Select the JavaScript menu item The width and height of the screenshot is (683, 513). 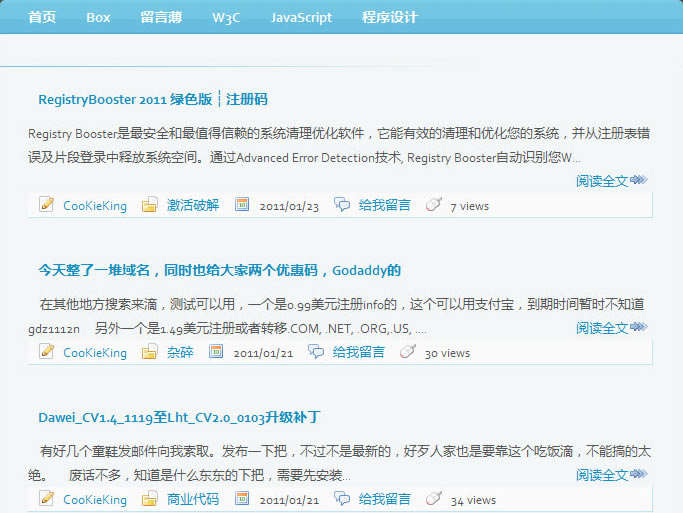point(301,17)
